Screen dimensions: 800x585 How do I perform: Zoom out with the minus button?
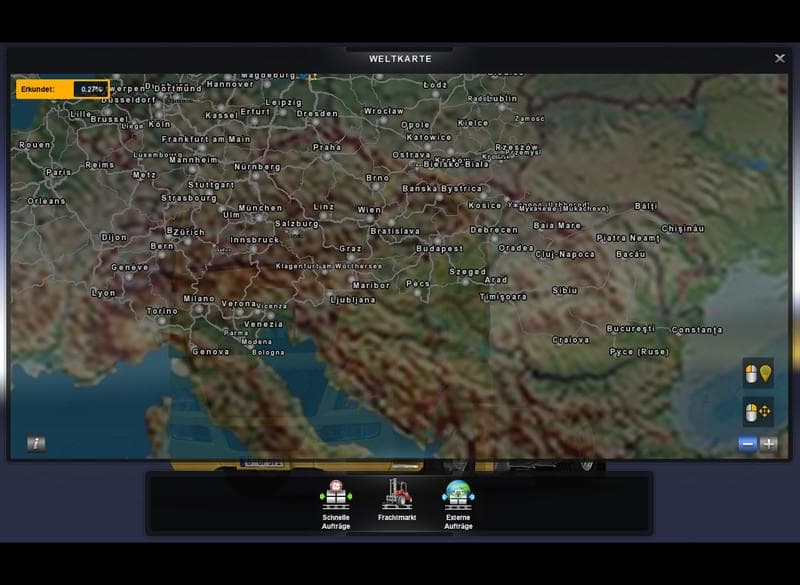(747, 444)
